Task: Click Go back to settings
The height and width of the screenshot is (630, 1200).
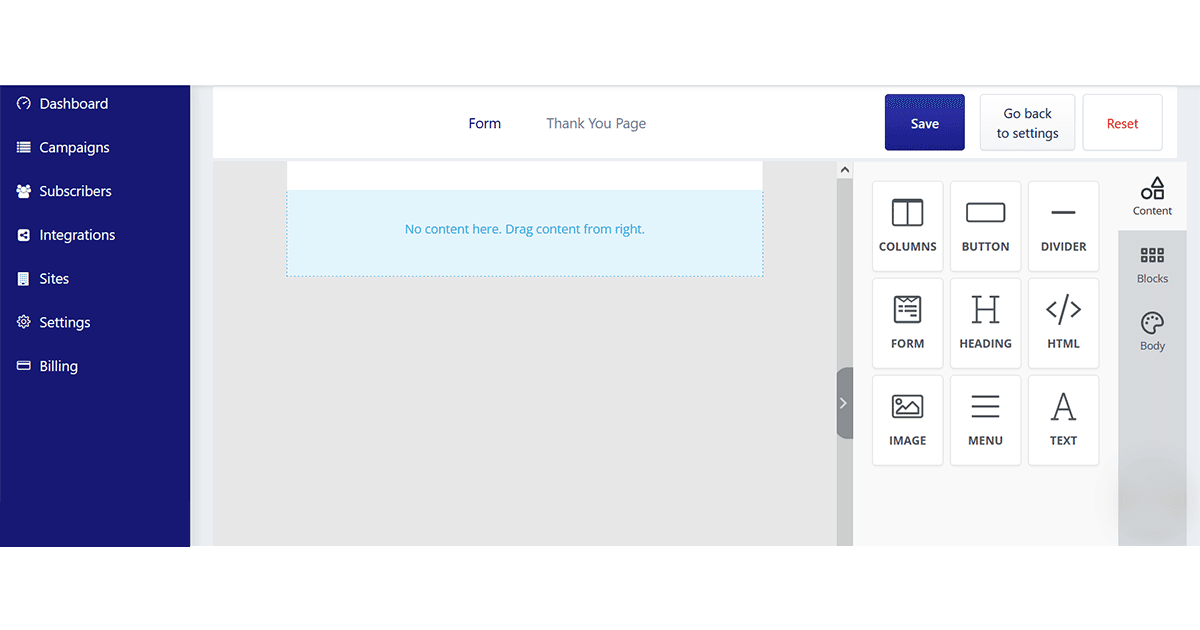Action: tap(1027, 123)
